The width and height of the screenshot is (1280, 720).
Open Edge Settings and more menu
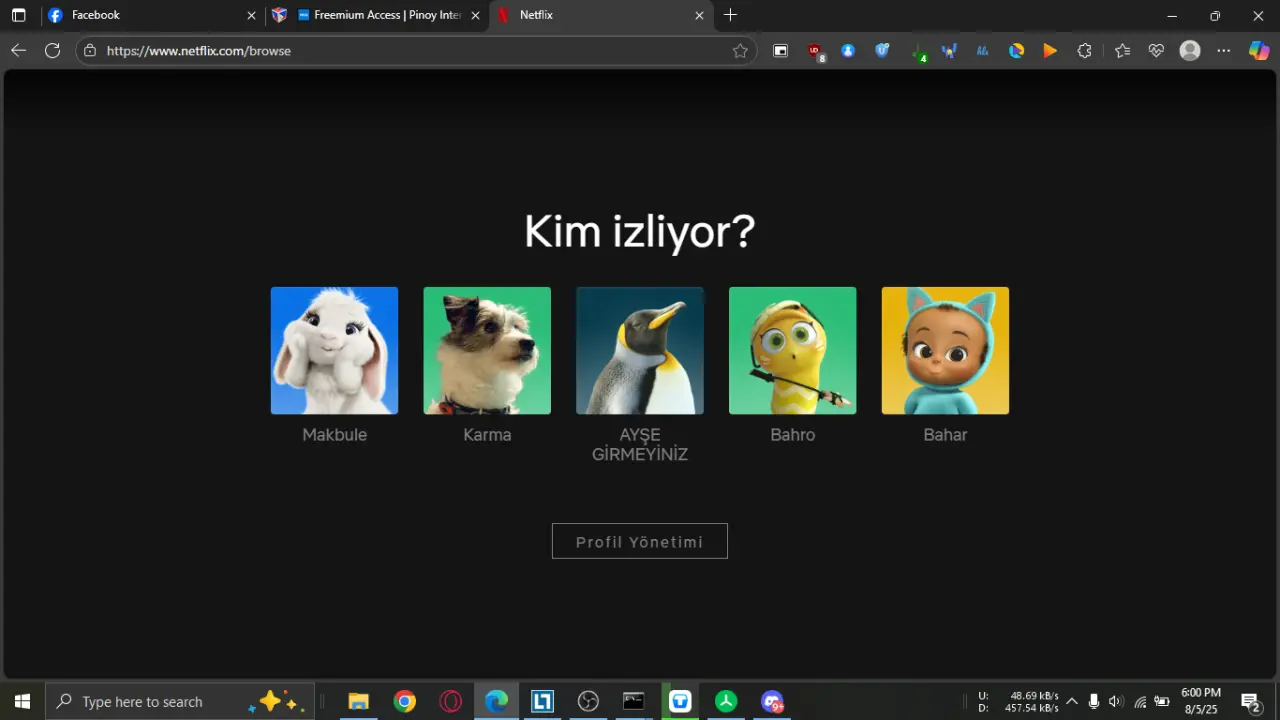click(1224, 51)
